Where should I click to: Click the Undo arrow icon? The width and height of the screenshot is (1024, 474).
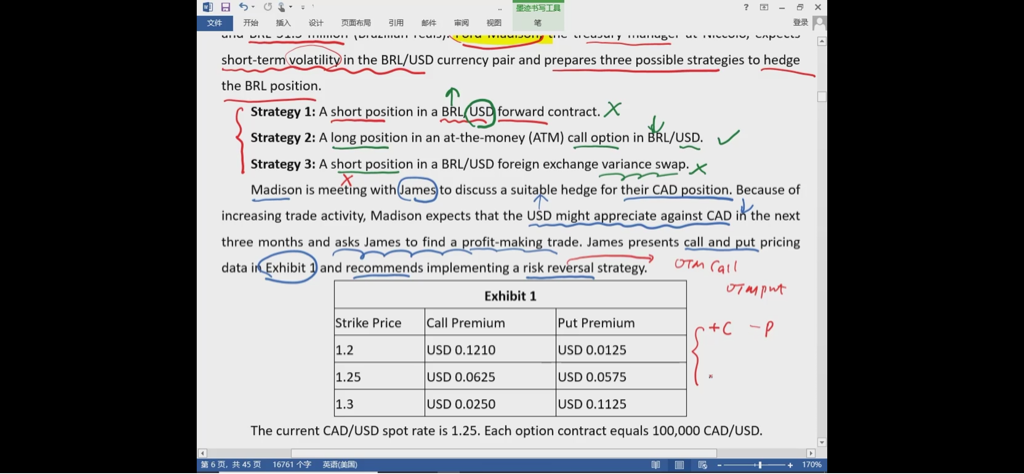coord(243,7)
